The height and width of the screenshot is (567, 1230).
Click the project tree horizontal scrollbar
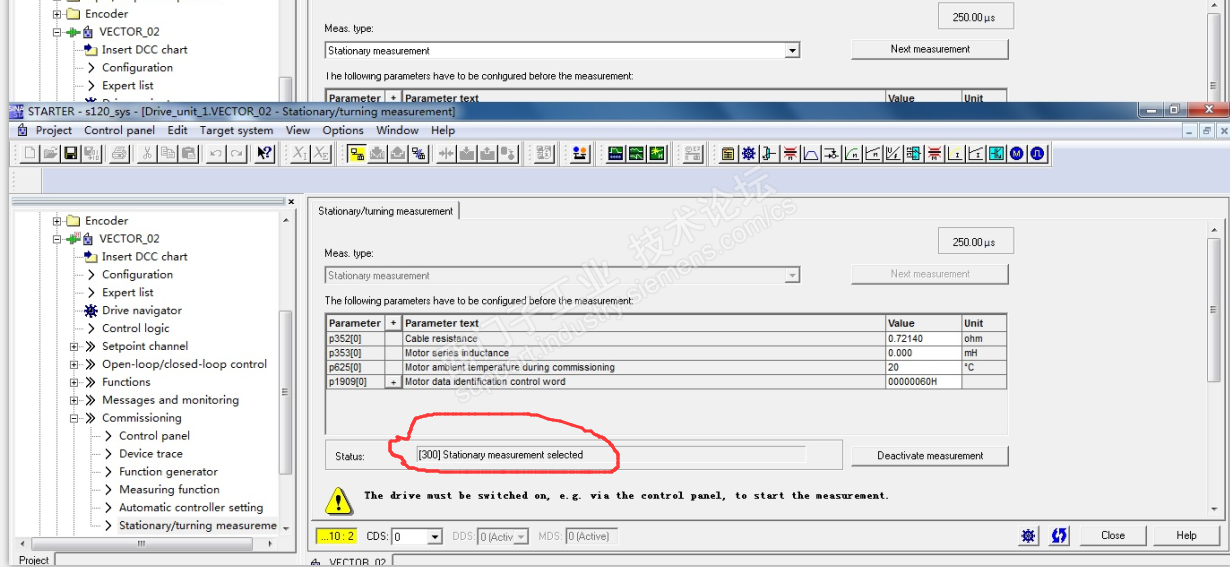(x=140, y=543)
